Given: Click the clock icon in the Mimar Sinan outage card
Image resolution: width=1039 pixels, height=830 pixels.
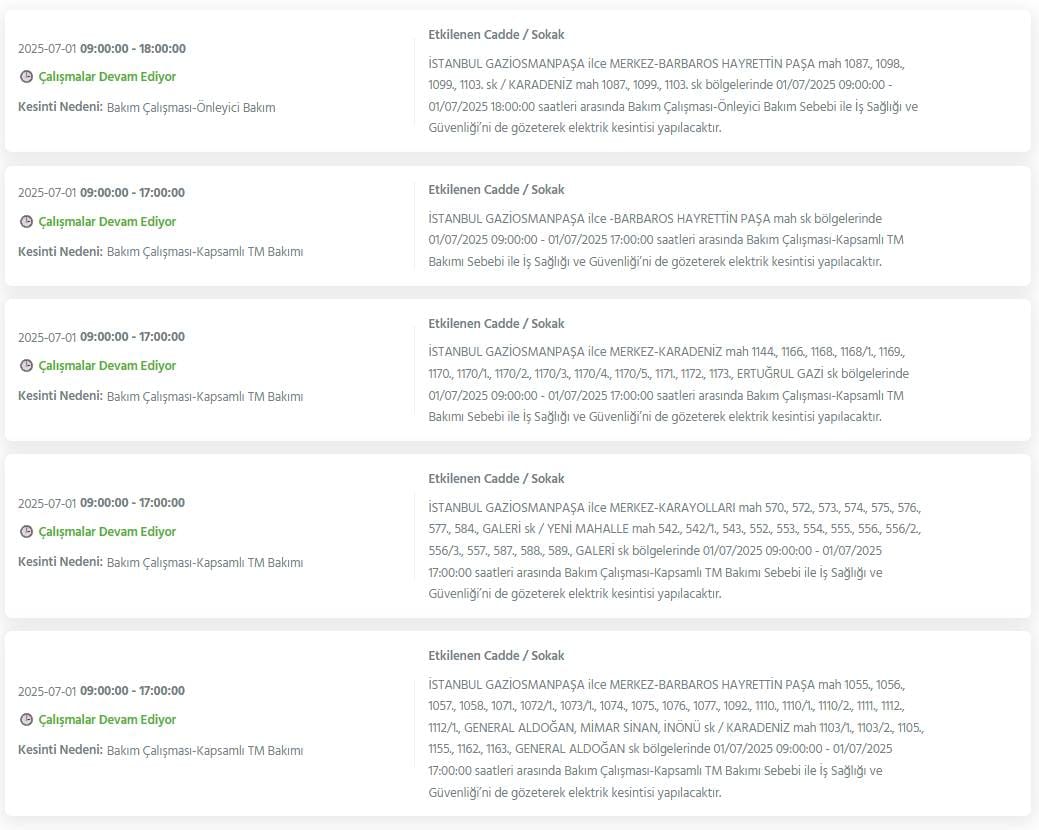Looking at the screenshot, I should click(x=26, y=720).
